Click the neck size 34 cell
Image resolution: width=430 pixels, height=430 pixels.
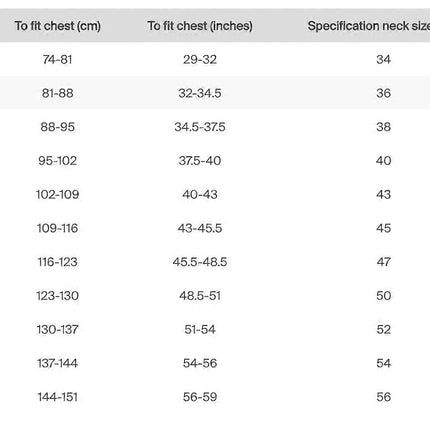[384, 60]
